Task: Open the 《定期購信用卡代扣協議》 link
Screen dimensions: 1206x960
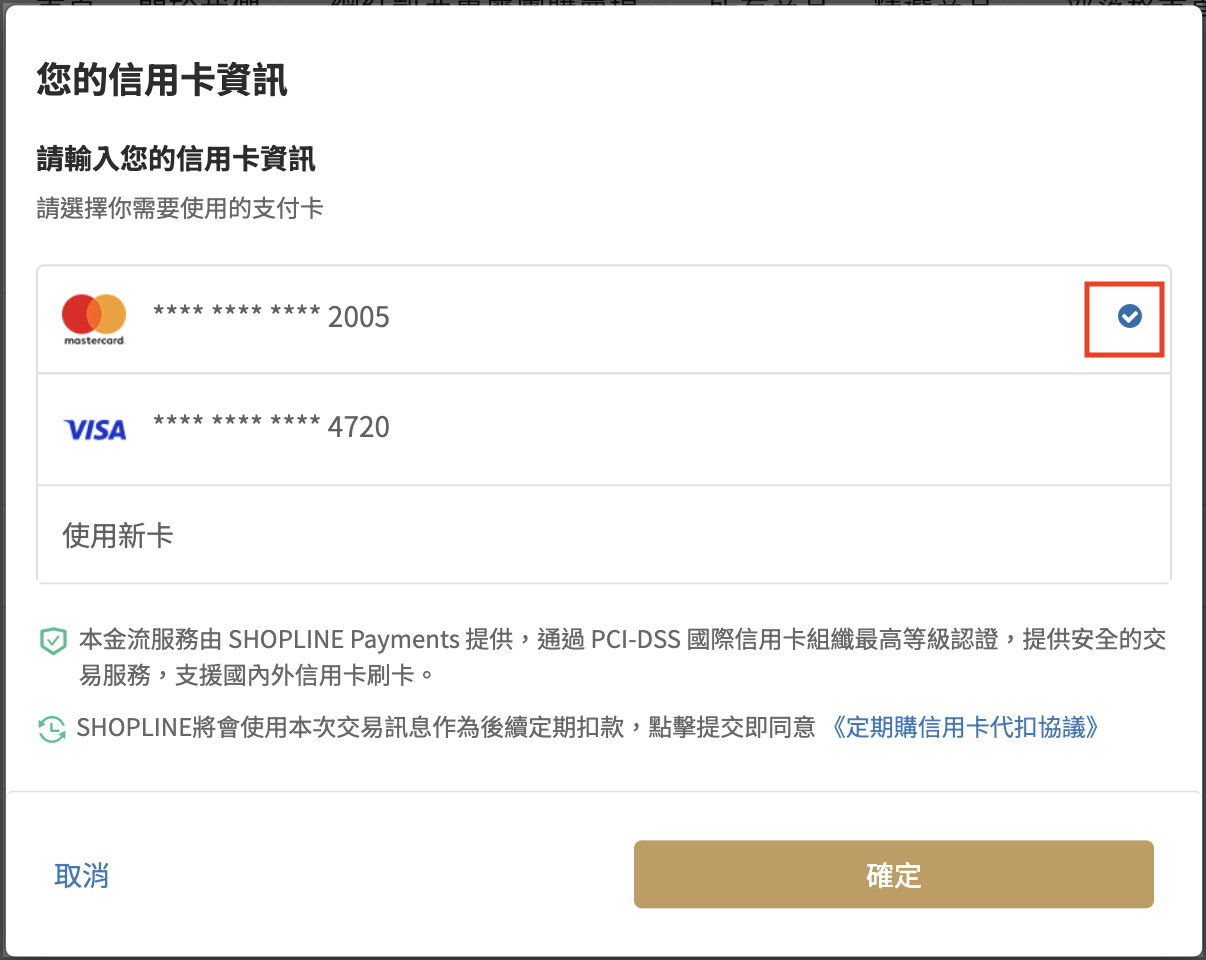Action: click(964, 727)
